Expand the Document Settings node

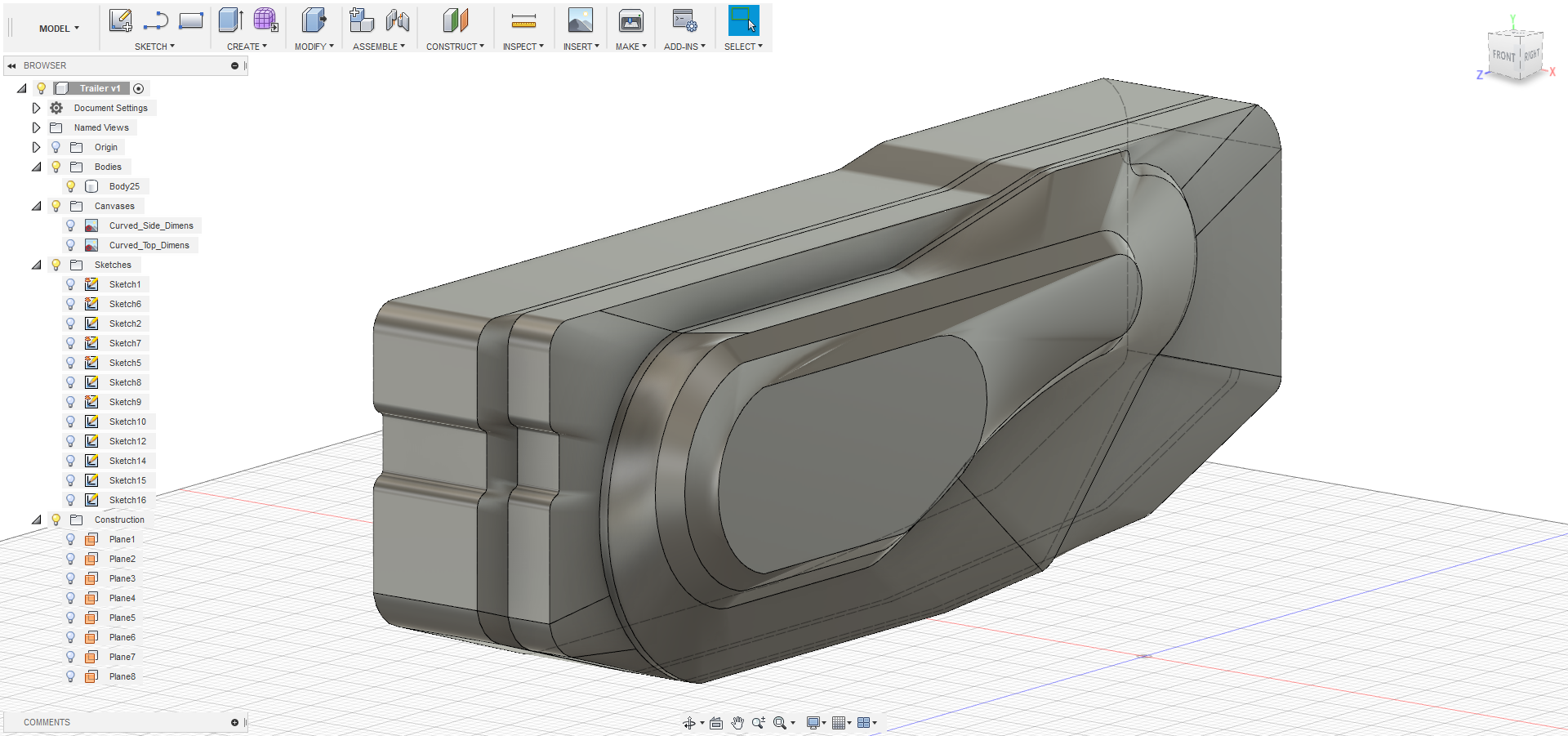36,108
